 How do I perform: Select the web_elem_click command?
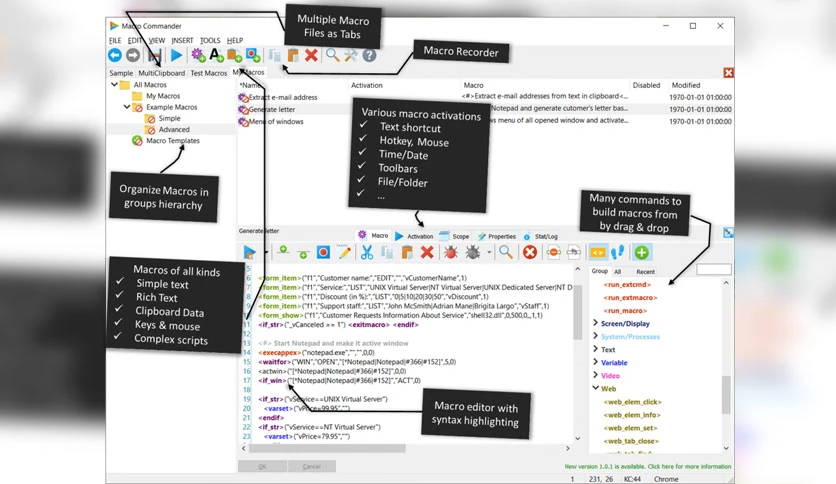[x=632, y=402]
